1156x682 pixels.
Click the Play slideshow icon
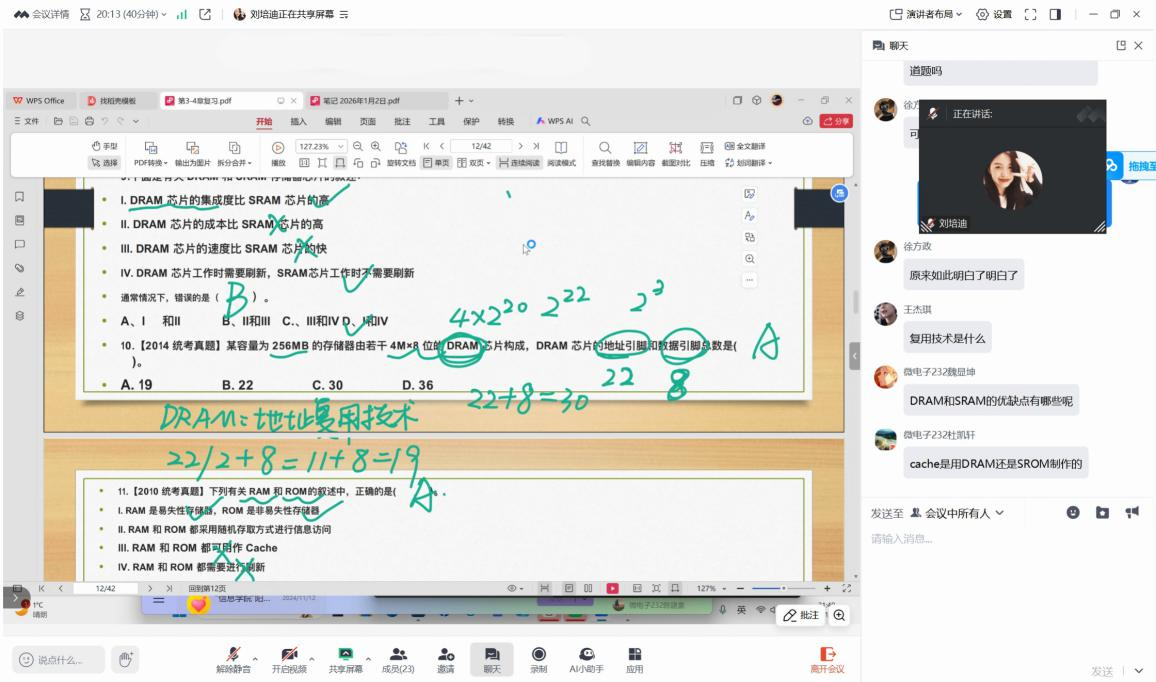coord(278,147)
